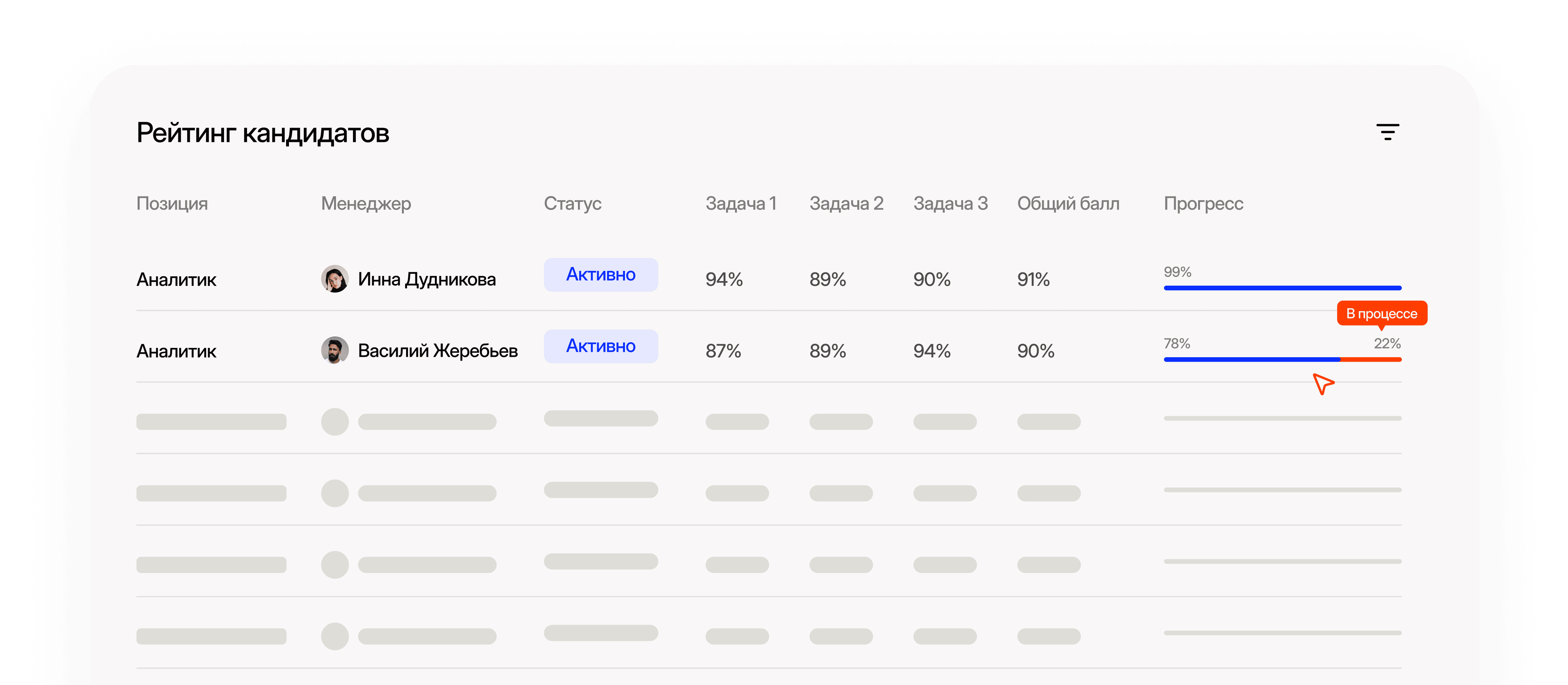This screenshot has width=1568, height=685.
Task: Sort by the Позиция column header
Action: coord(172,203)
